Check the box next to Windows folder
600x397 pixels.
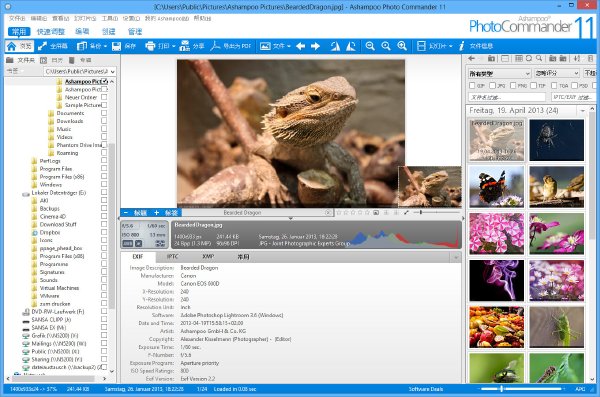pos(104,185)
